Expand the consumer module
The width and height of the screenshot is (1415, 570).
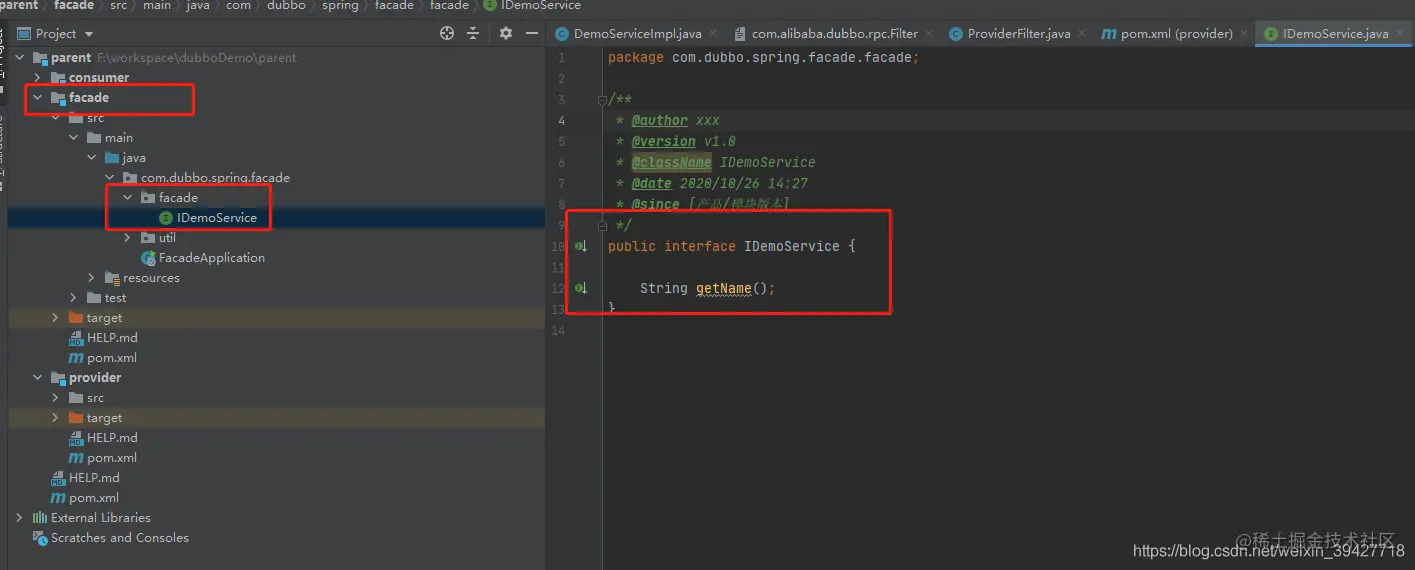[x=38, y=78]
